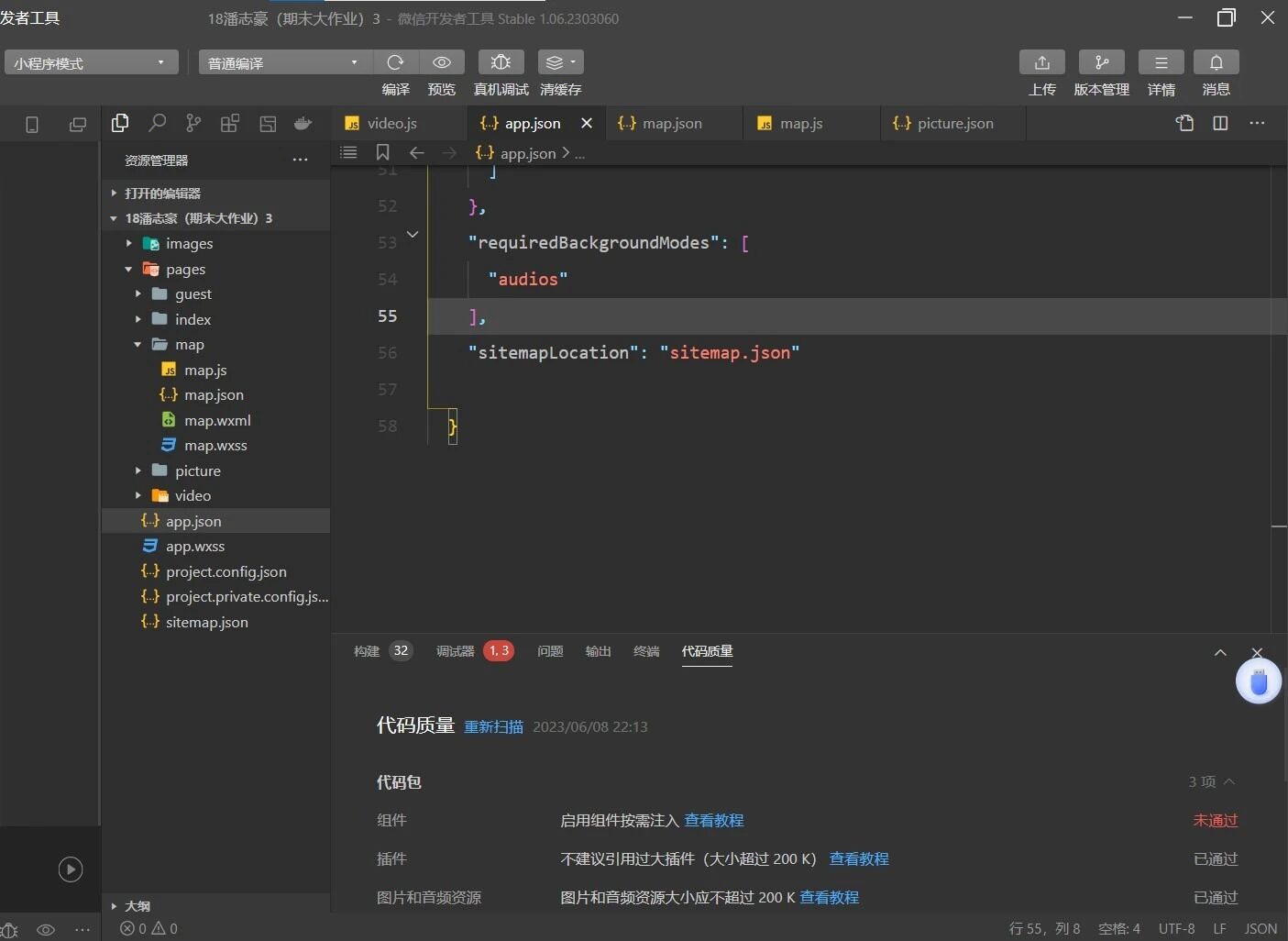
Task: Open map.wxss in the file tree
Action: [215, 446]
